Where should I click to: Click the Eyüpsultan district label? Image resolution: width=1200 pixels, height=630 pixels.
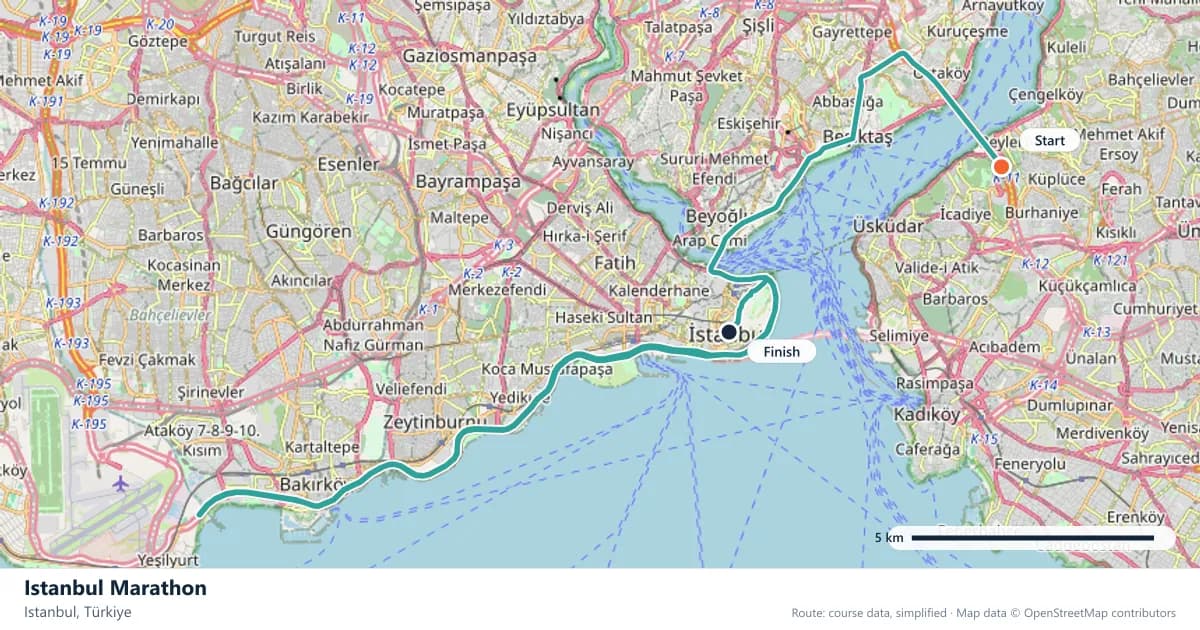(552, 110)
